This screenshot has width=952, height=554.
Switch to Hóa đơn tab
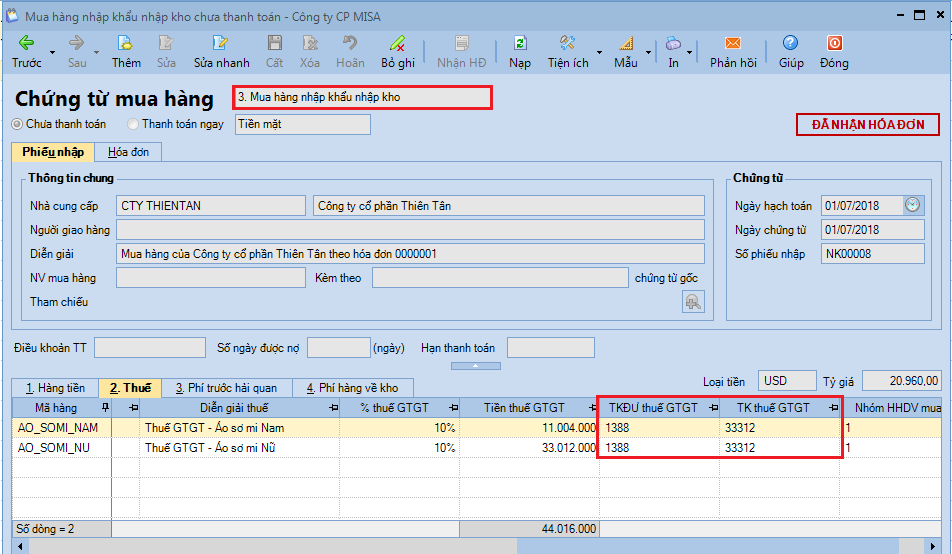click(128, 152)
